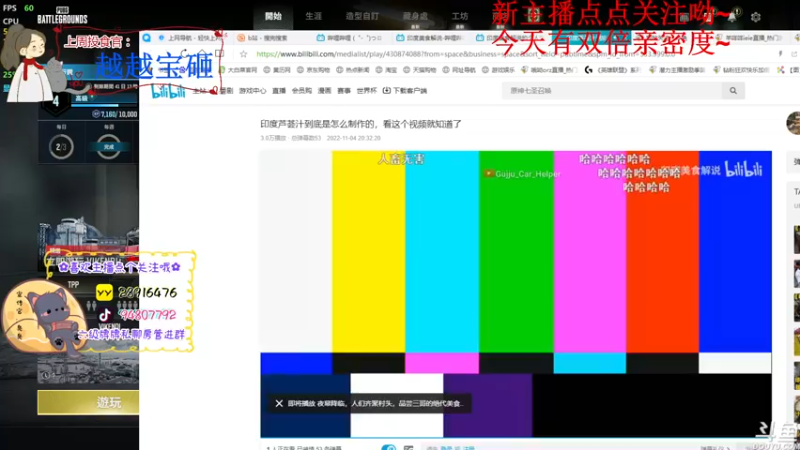Open 黄历网 bookmark

[277, 70]
